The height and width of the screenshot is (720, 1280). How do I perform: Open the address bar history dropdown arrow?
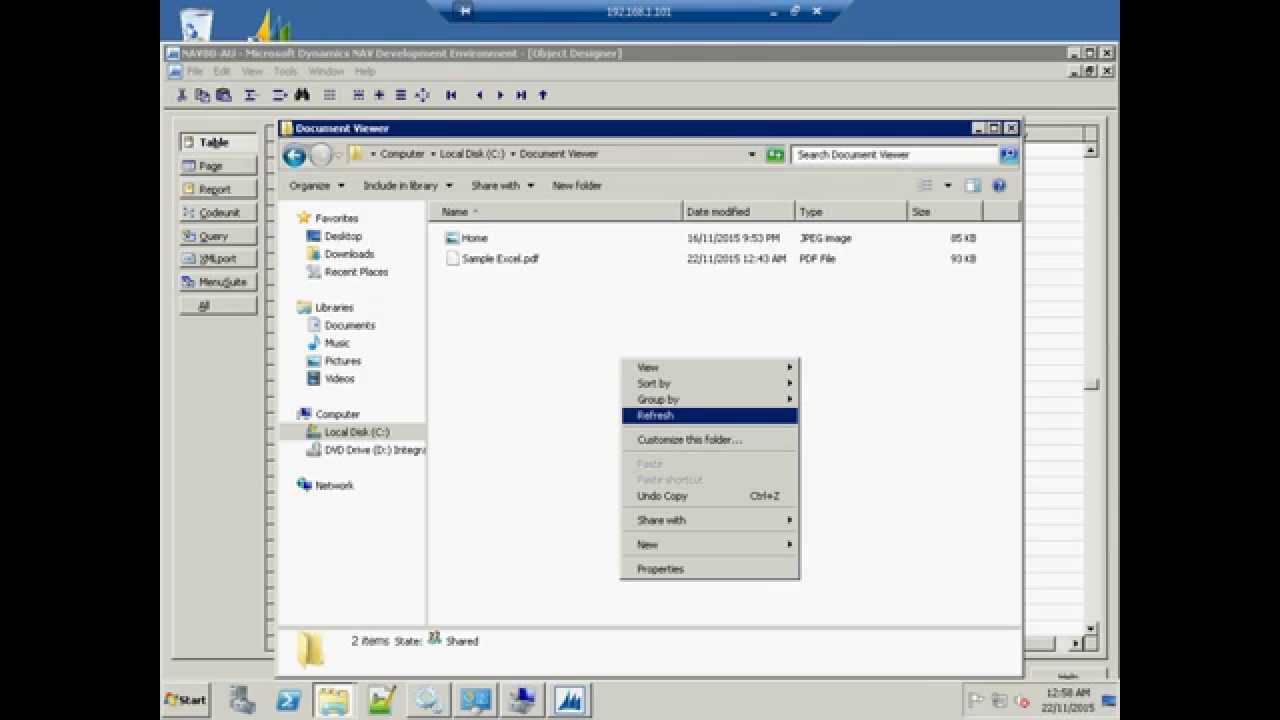pos(752,155)
